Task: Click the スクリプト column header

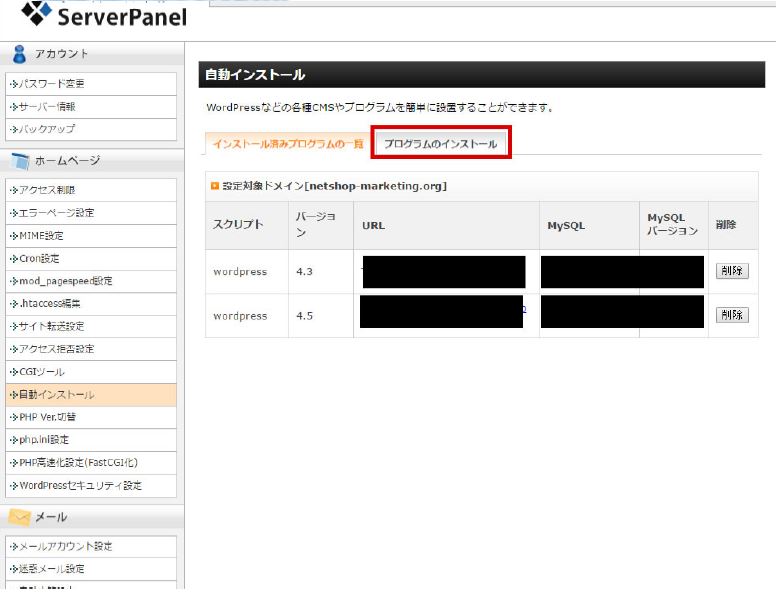Action: [x=247, y=225]
